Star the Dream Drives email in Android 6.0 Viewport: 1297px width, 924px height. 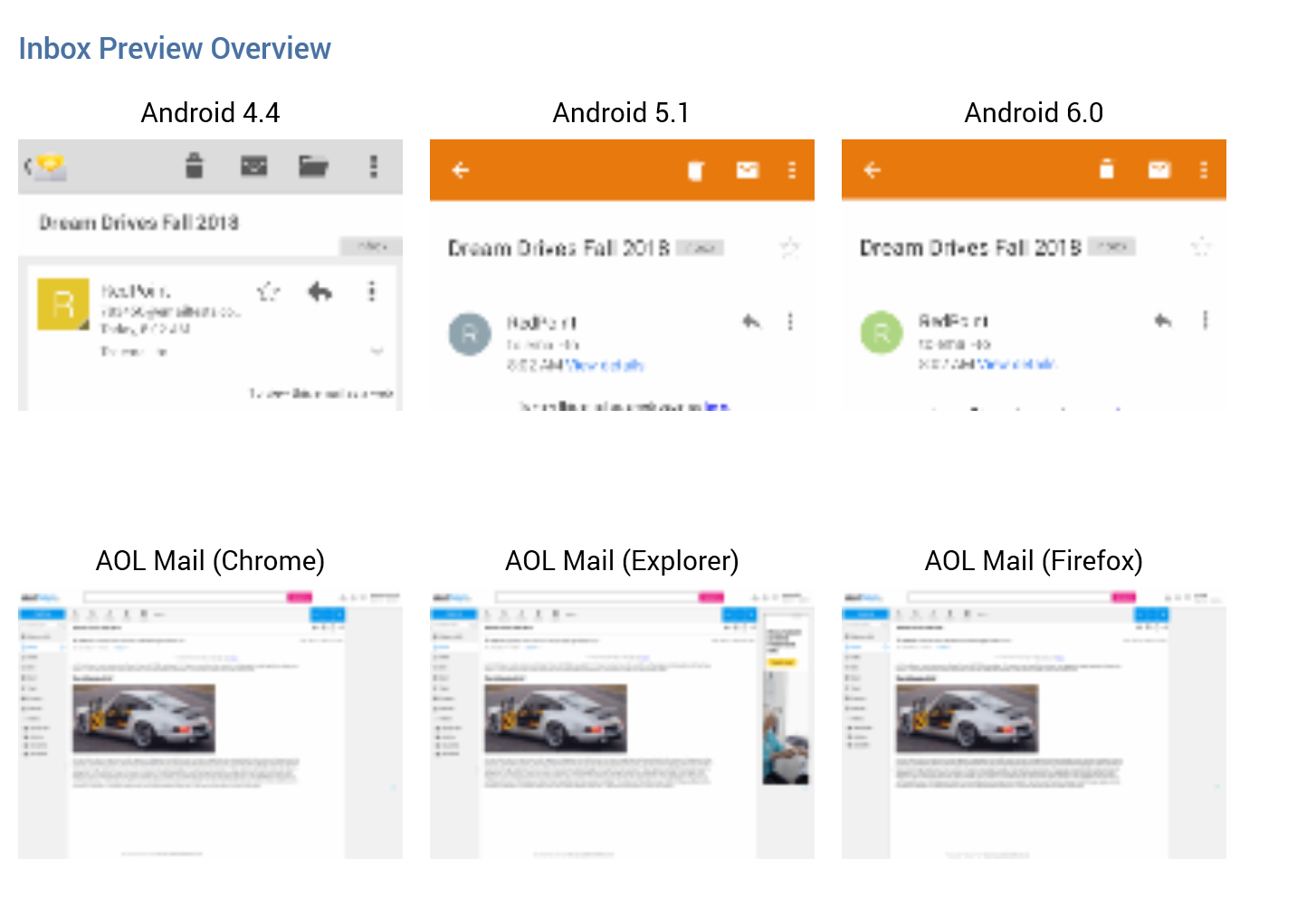pos(1201,246)
